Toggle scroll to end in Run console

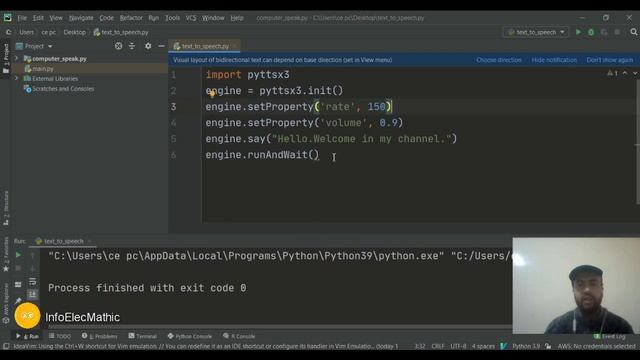click(32, 294)
